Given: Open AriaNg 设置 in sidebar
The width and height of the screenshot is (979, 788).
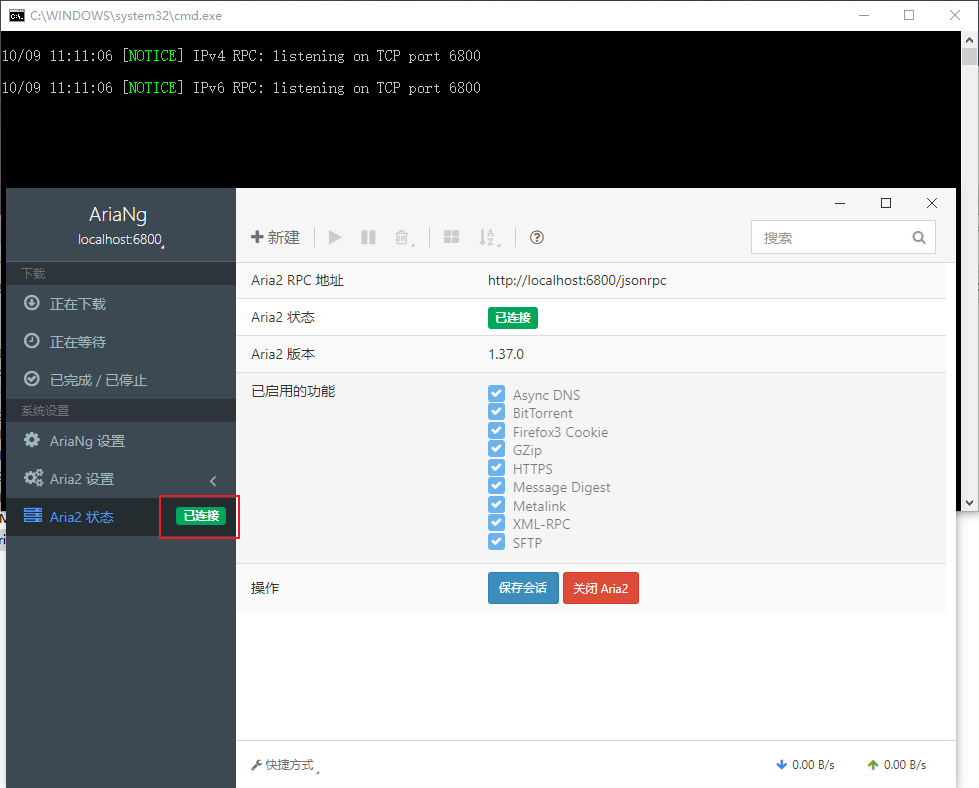Looking at the screenshot, I should pos(121,441).
